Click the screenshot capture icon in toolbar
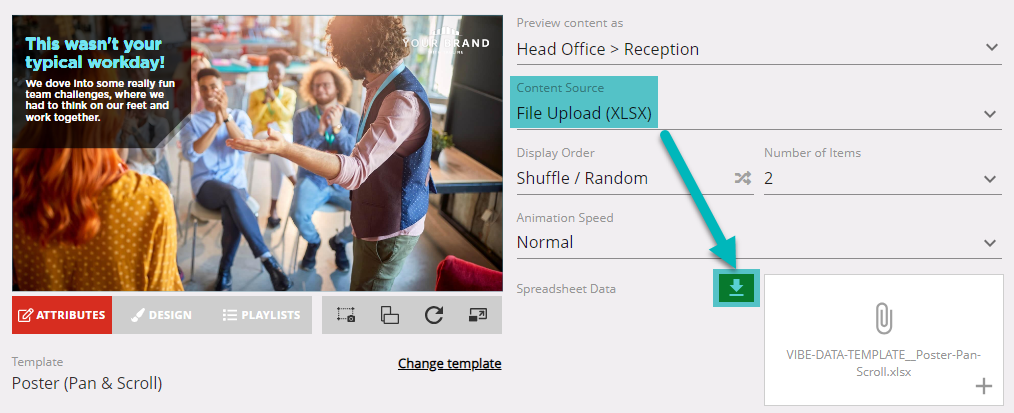1014x413 pixels. pyautogui.click(x=346, y=315)
